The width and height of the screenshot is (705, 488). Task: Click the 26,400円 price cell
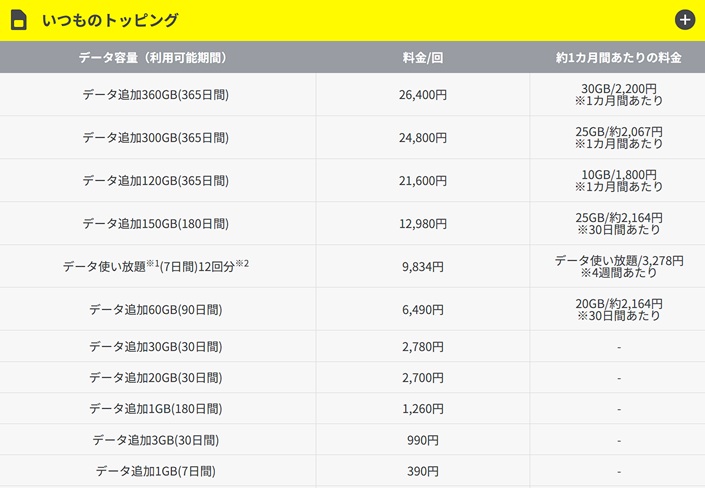click(422, 95)
